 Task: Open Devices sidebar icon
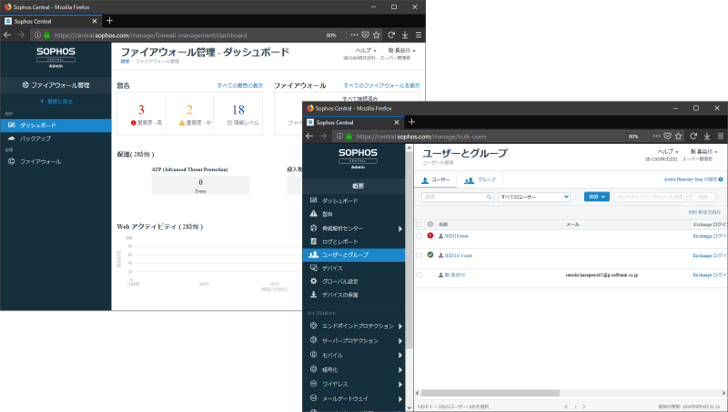pyautogui.click(x=314, y=268)
